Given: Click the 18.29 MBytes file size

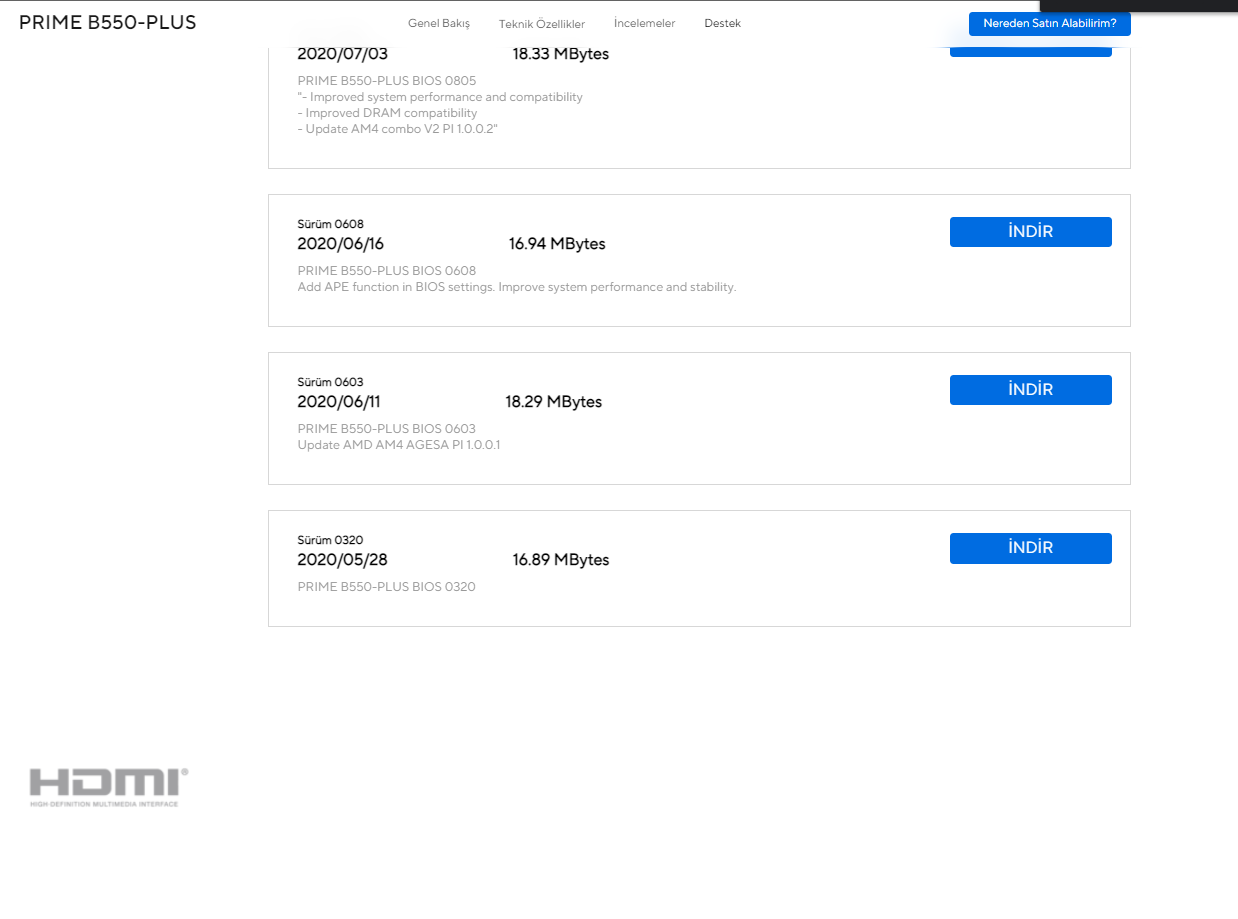Looking at the screenshot, I should [554, 402].
